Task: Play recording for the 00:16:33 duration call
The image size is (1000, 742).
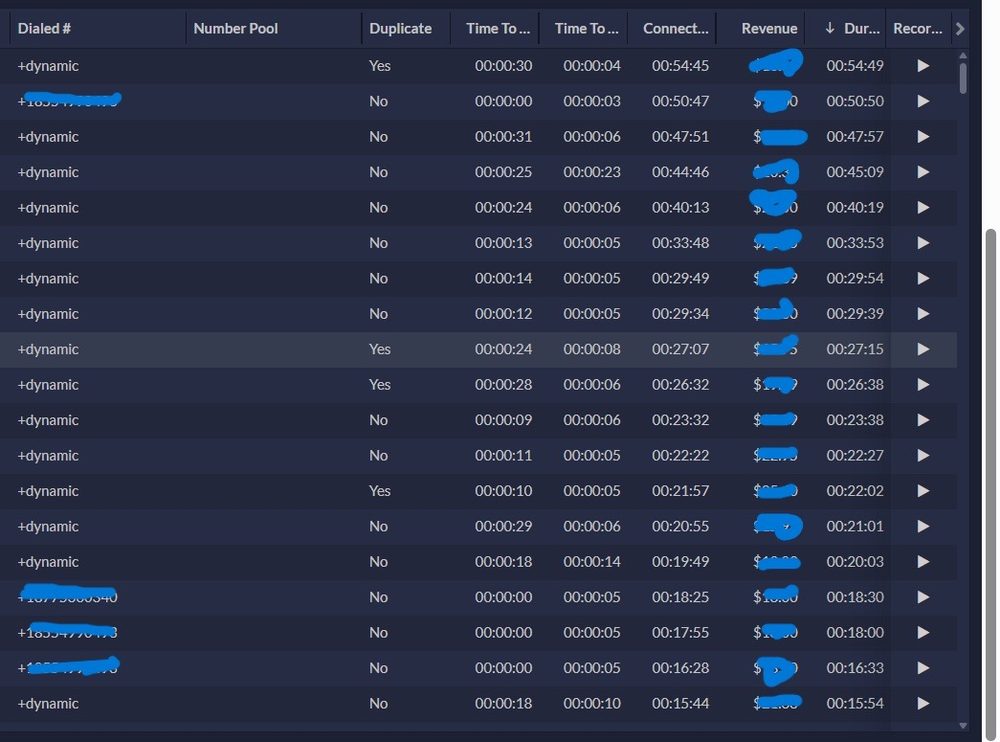Action: coord(923,668)
